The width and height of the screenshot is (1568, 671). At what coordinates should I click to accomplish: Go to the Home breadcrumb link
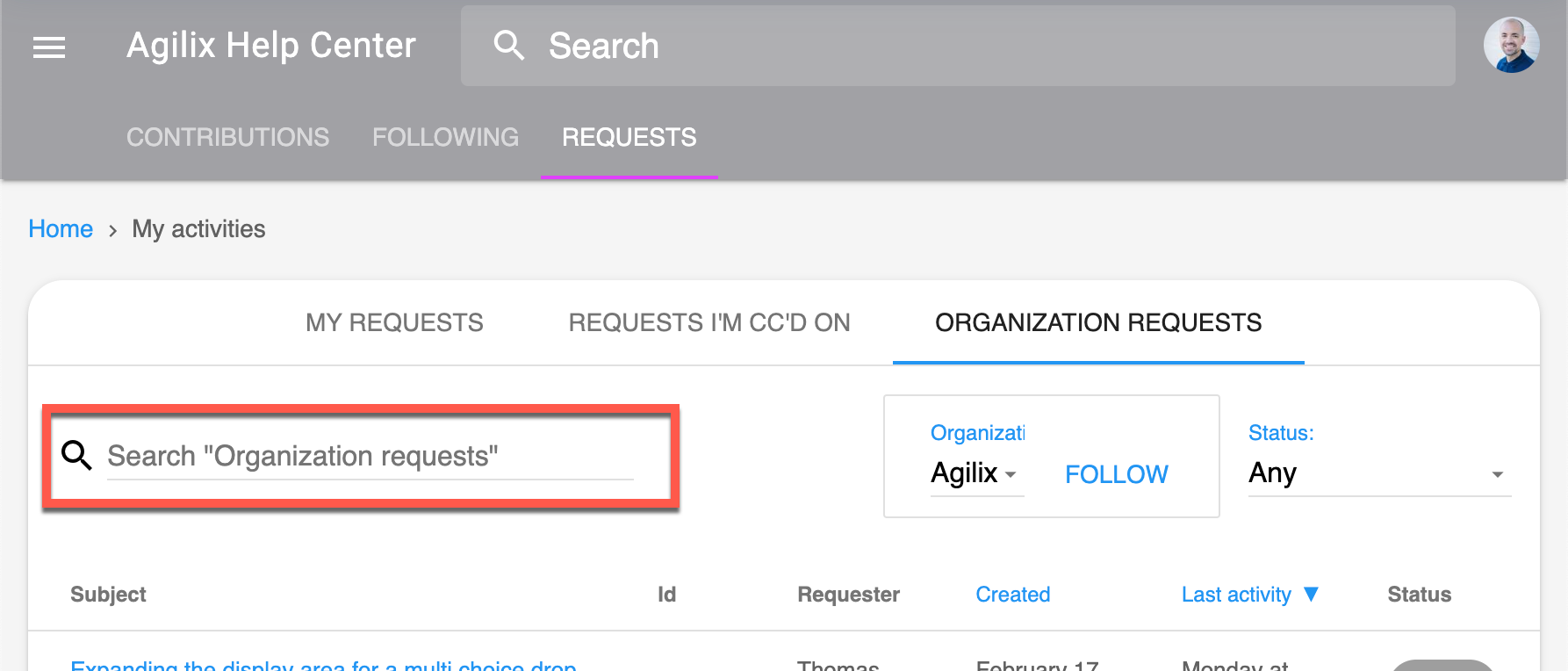tap(61, 228)
